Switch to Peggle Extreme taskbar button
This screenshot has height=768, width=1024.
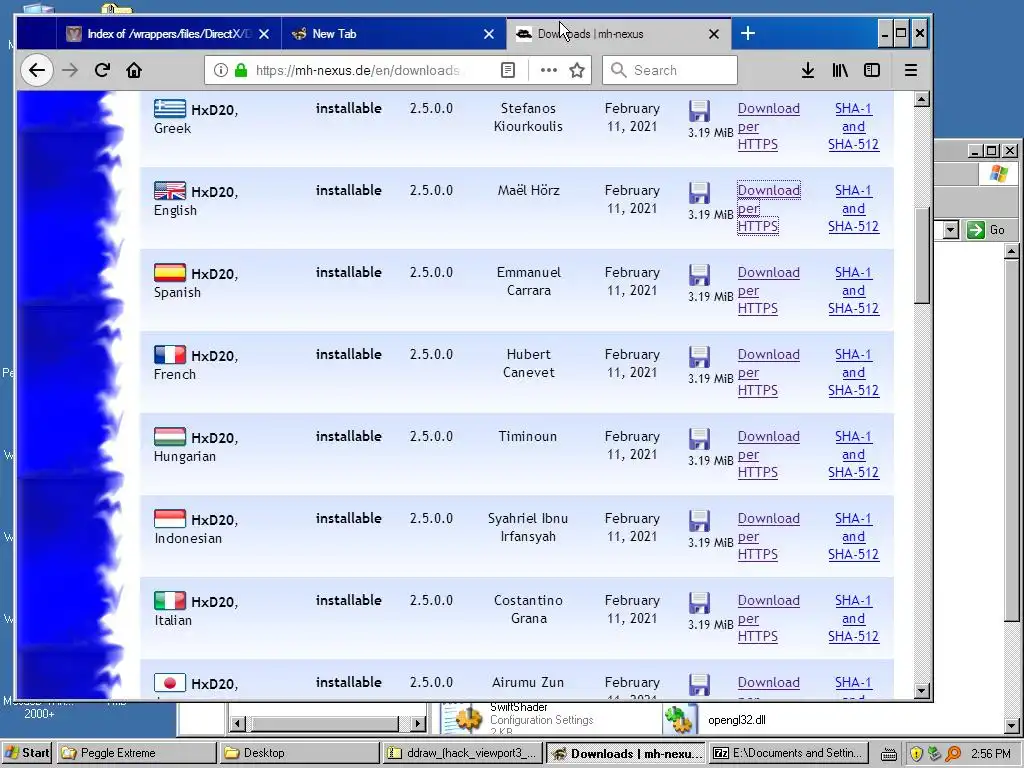136,753
